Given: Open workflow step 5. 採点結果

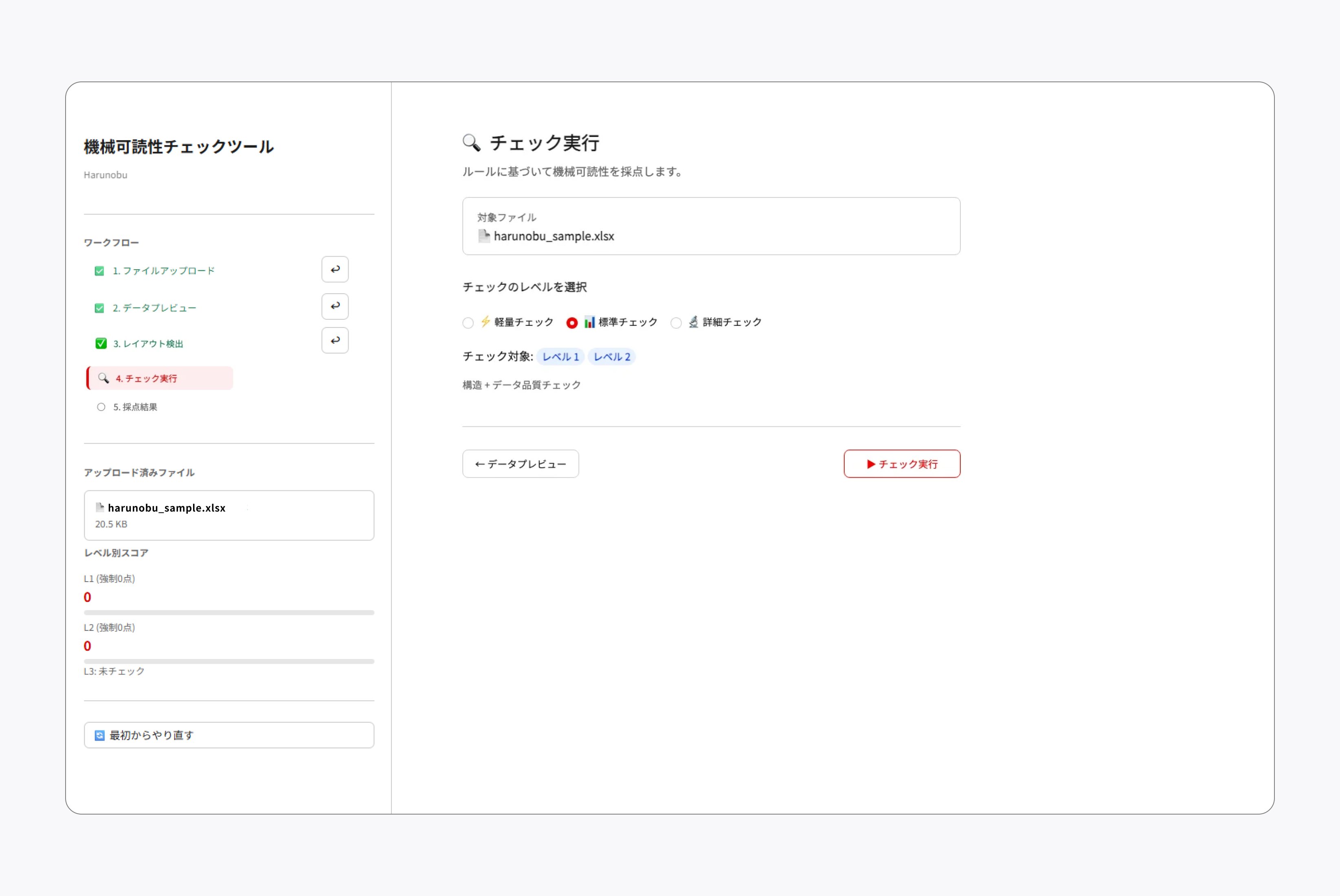Looking at the screenshot, I should coord(135,407).
